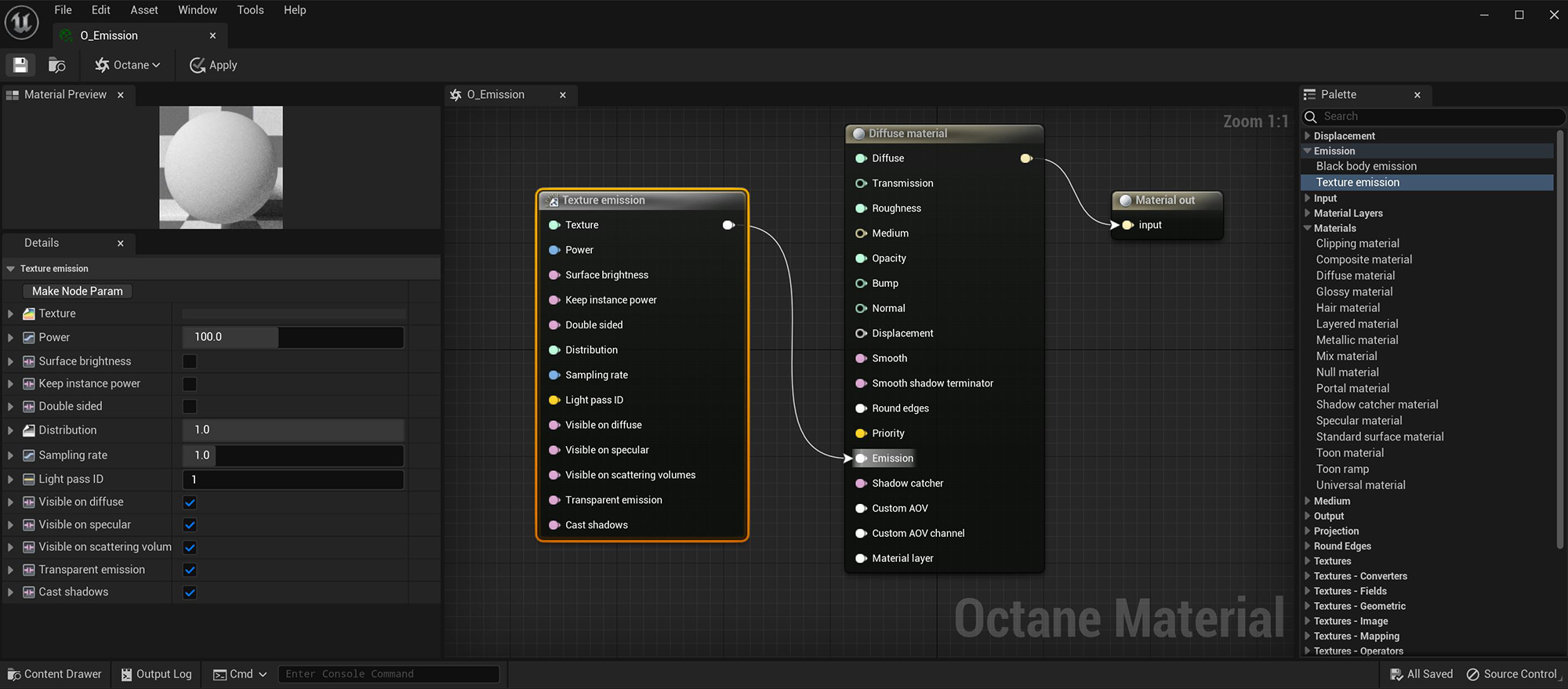
Task: Click the Roughness input pin
Action: coord(861,209)
